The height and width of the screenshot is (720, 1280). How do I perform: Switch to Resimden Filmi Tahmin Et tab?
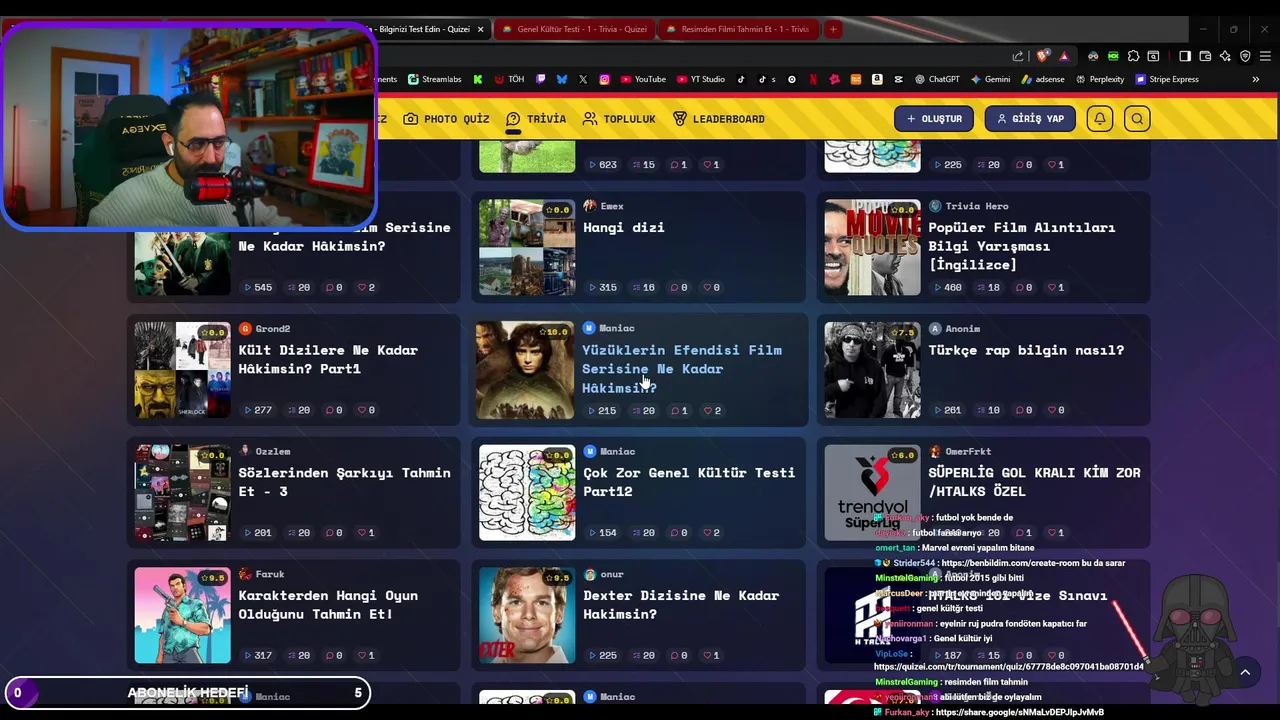coord(737,29)
